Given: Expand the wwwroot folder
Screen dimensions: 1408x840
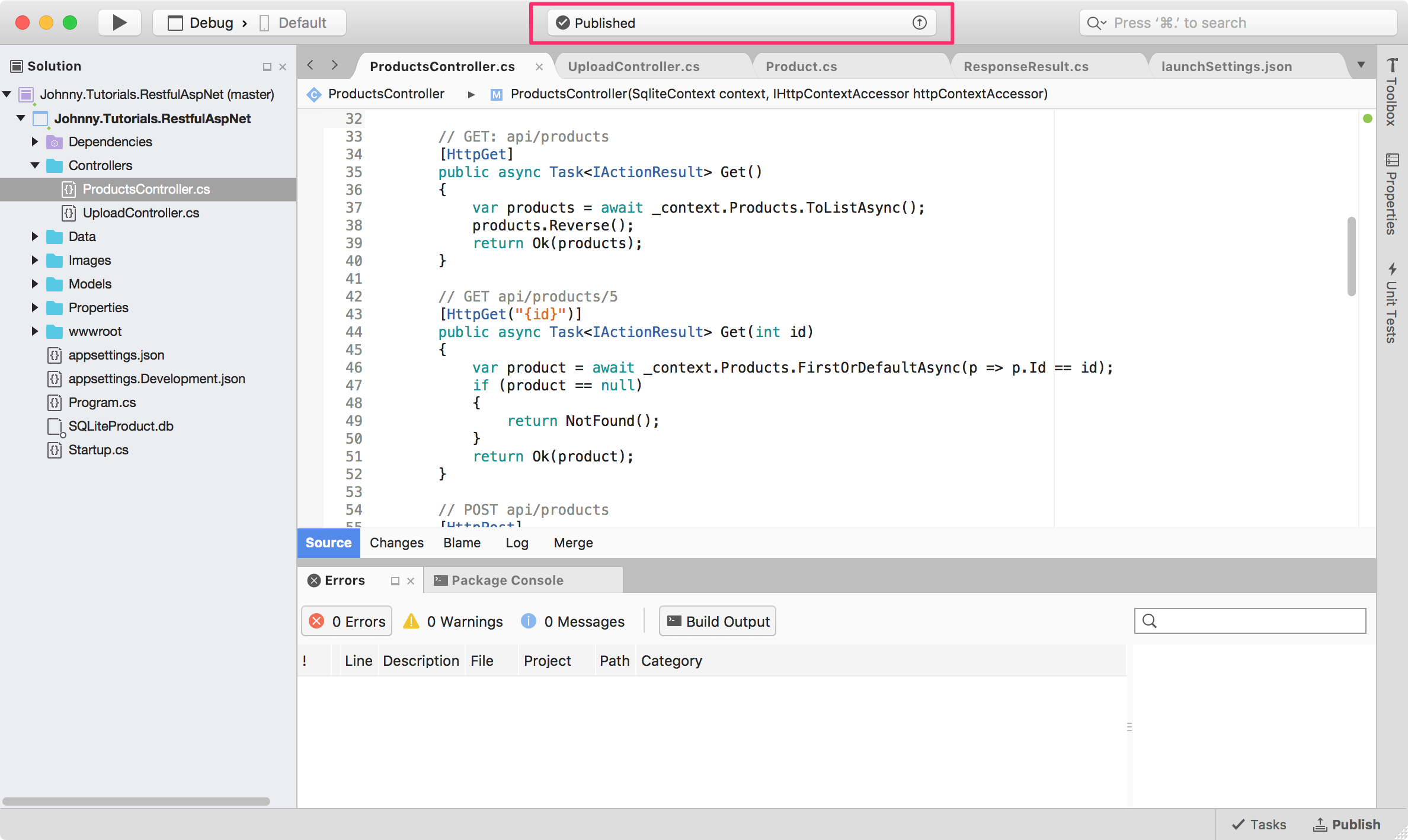Looking at the screenshot, I should [x=34, y=331].
